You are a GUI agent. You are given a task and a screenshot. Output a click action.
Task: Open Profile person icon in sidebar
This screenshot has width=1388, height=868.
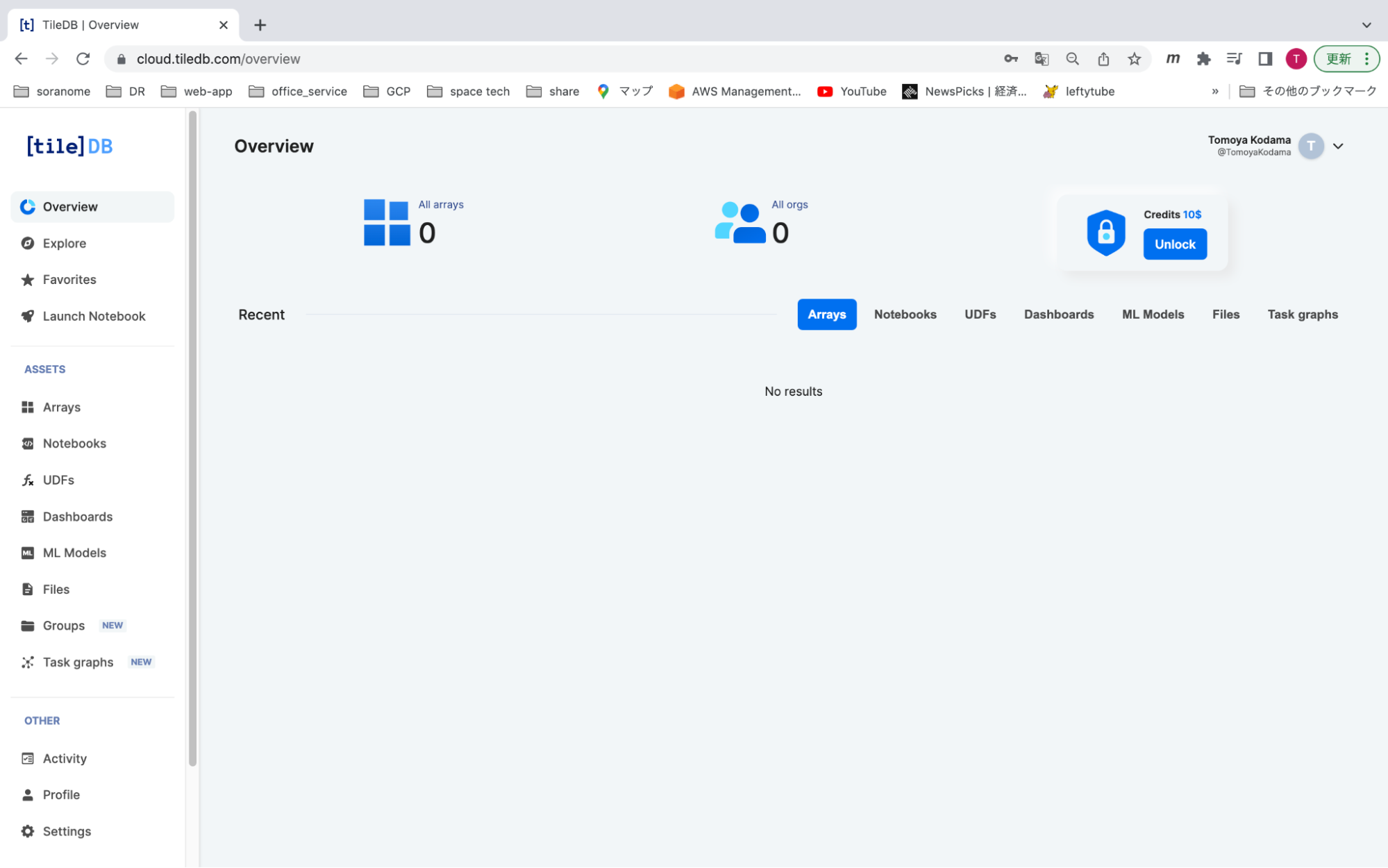pos(28,795)
